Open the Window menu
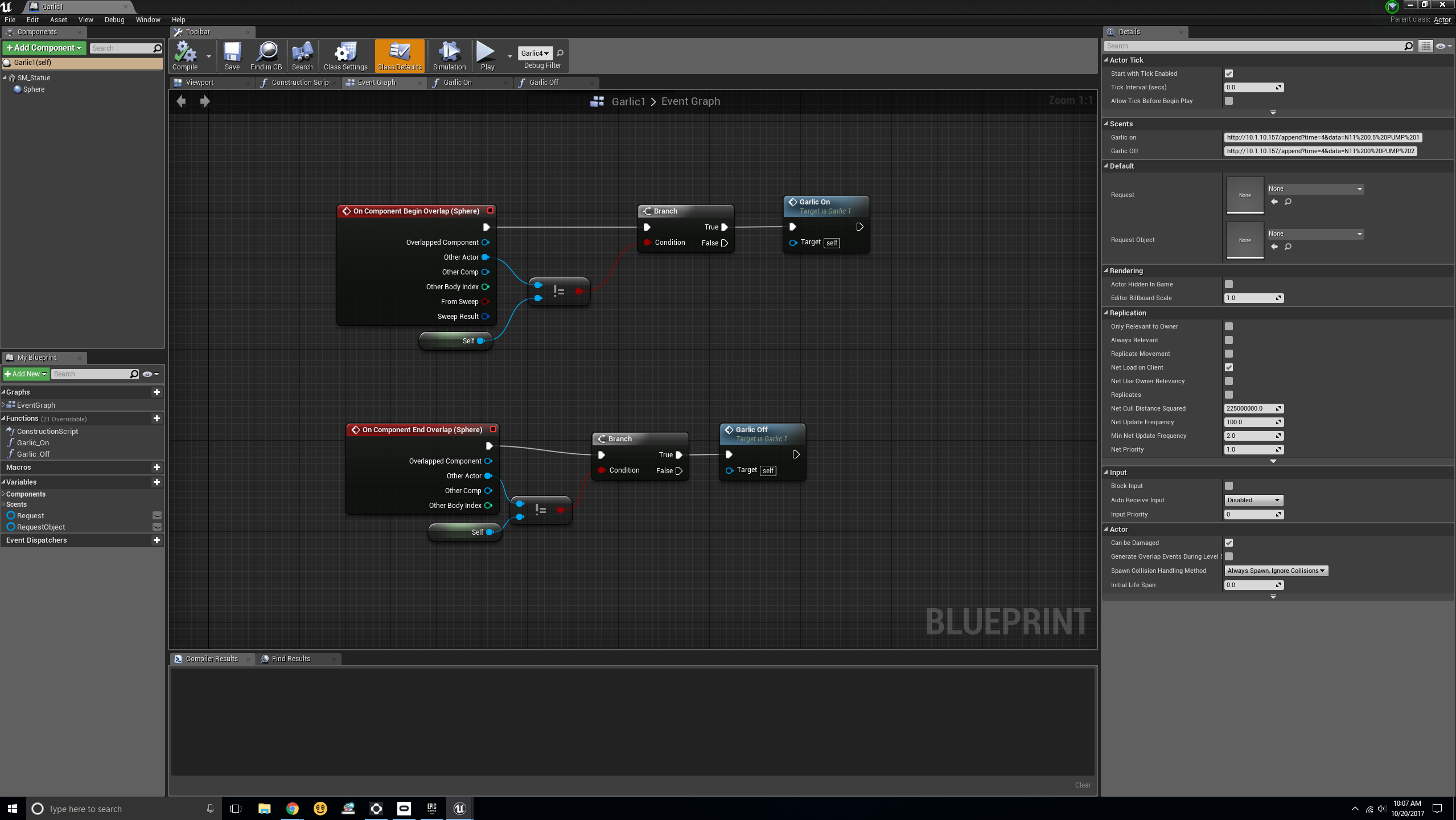Screen dimensions: 1456x820 148,19
